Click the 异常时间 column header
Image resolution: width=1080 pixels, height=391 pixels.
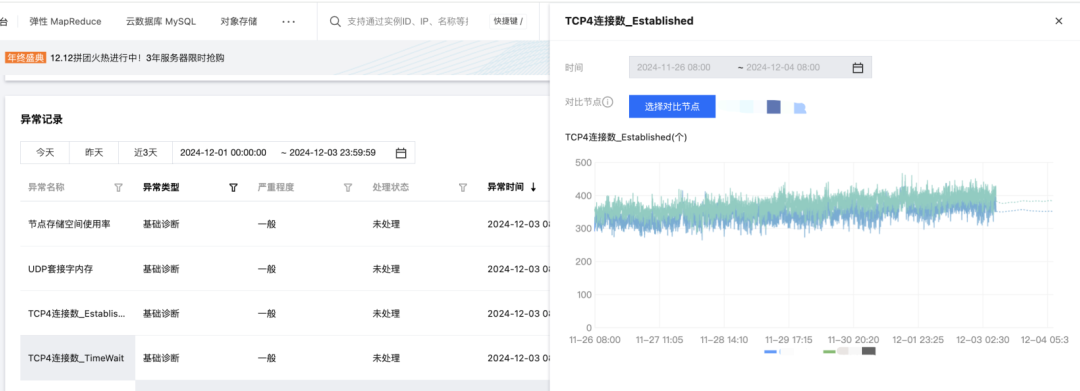(x=506, y=187)
